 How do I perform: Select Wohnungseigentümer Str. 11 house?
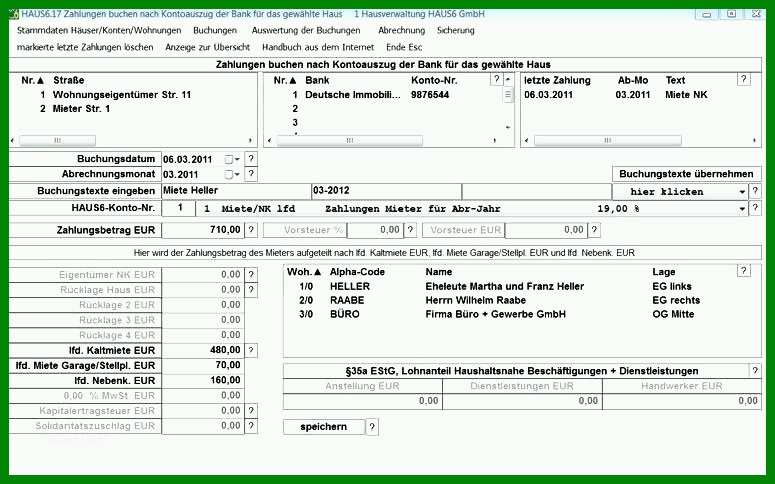(x=122, y=94)
